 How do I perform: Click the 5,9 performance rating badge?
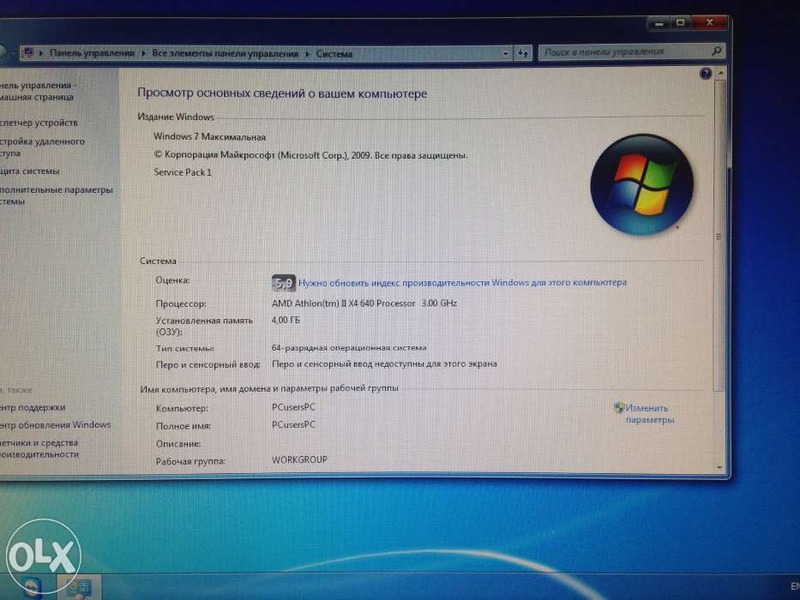284,283
